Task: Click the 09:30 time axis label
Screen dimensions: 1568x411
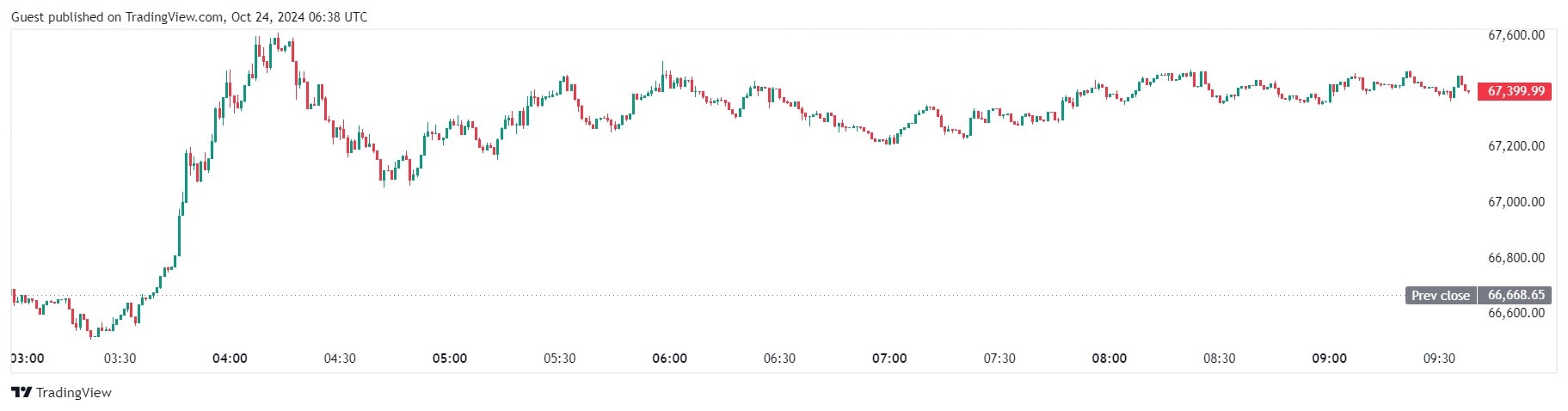Action: pos(1439,359)
